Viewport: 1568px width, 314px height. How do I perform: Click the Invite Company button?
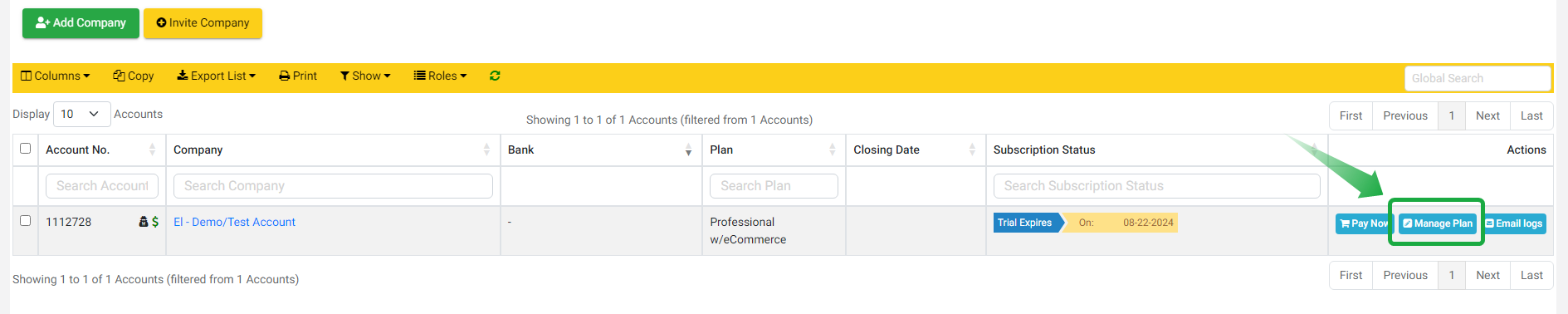(x=203, y=23)
